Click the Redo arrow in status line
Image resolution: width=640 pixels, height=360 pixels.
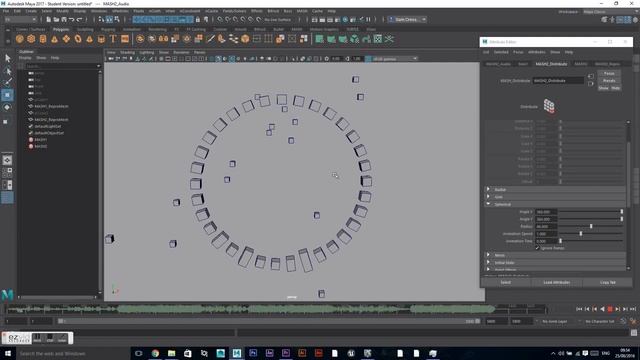[x=80, y=19]
